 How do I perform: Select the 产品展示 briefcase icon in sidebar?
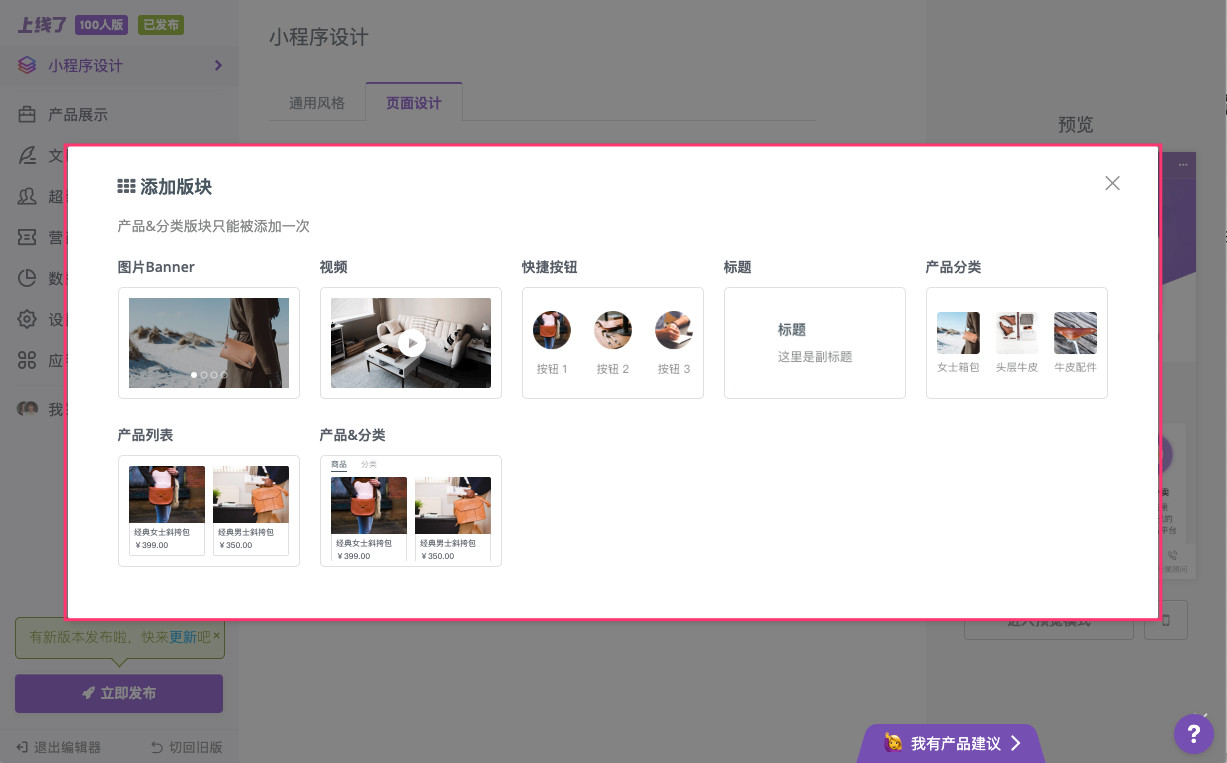27,114
